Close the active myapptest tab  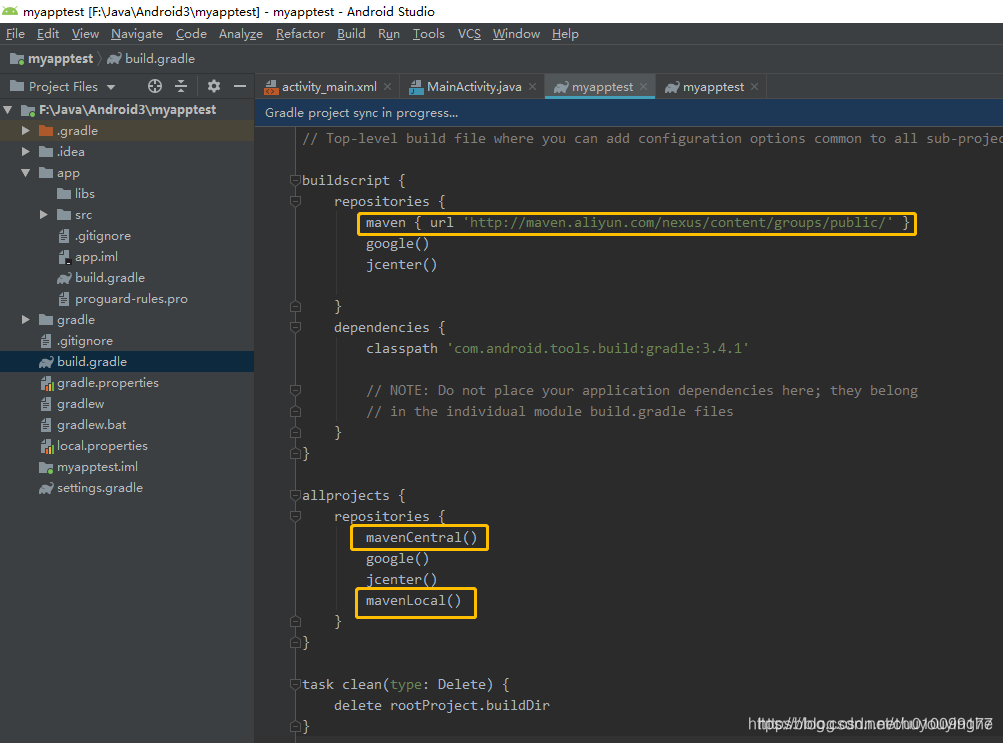(x=644, y=87)
